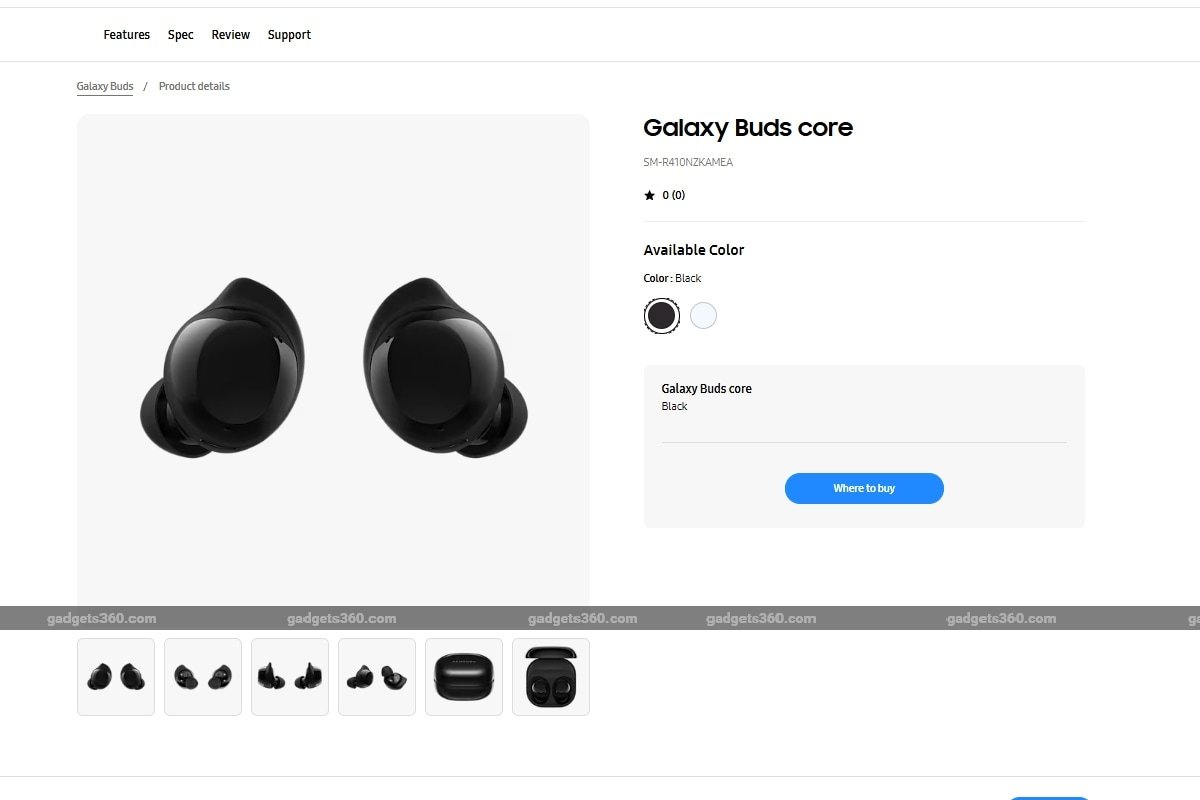Screen dimensions: 1200x800
Task: Select the Black color swatch
Action: [661, 316]
